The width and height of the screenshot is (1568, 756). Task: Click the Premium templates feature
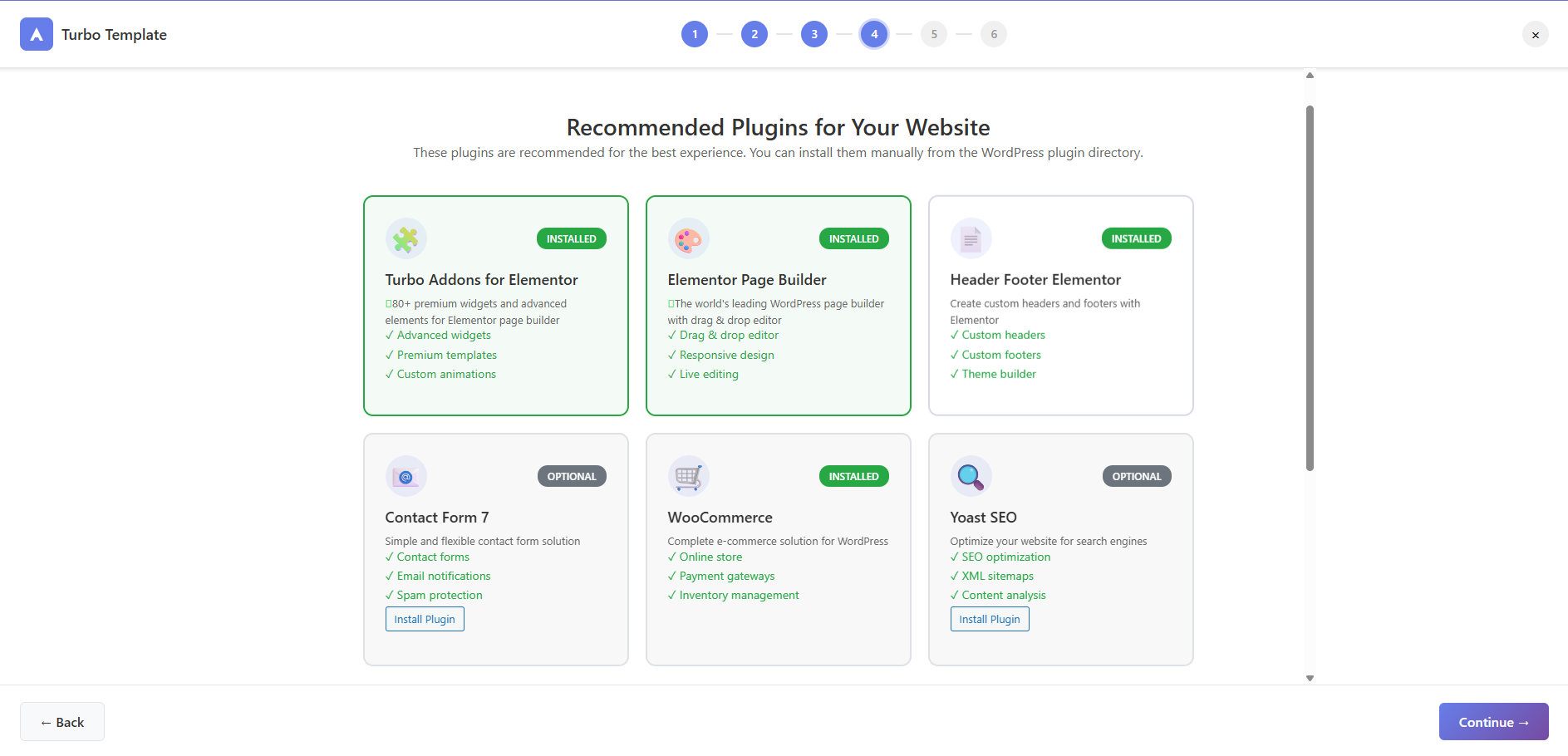441,355
